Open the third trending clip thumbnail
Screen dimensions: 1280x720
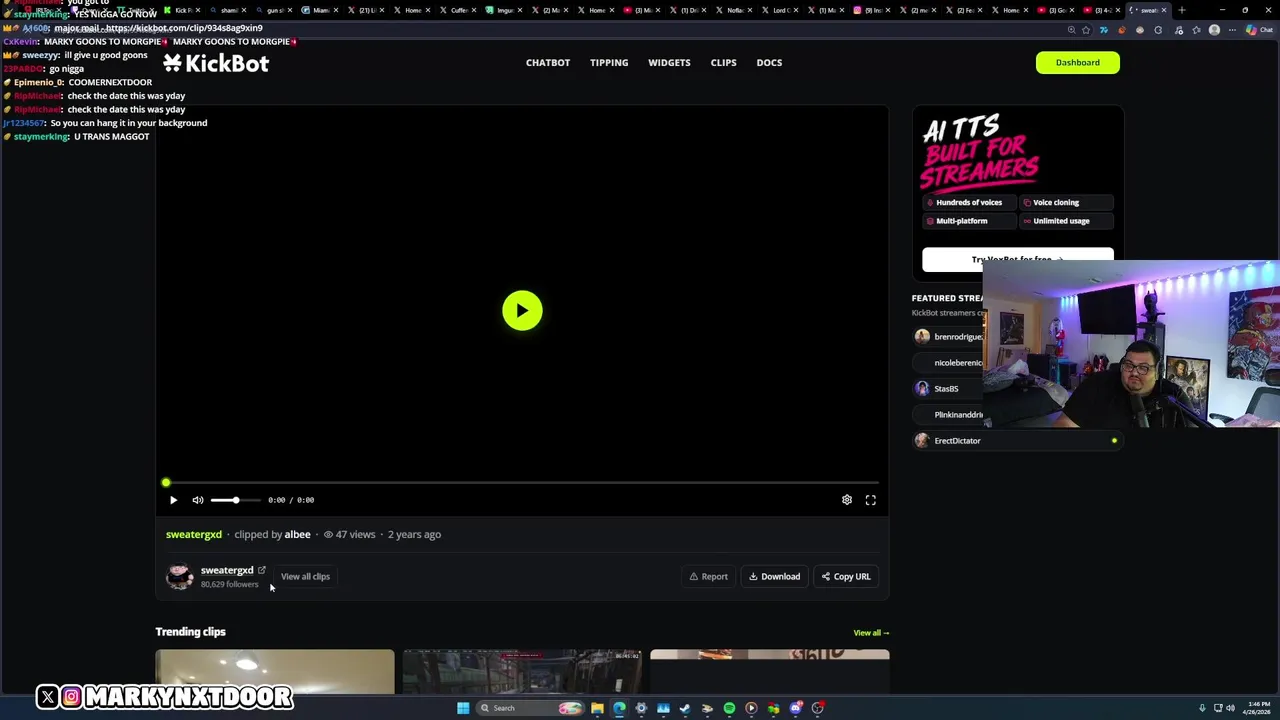[x=769, y=671]
